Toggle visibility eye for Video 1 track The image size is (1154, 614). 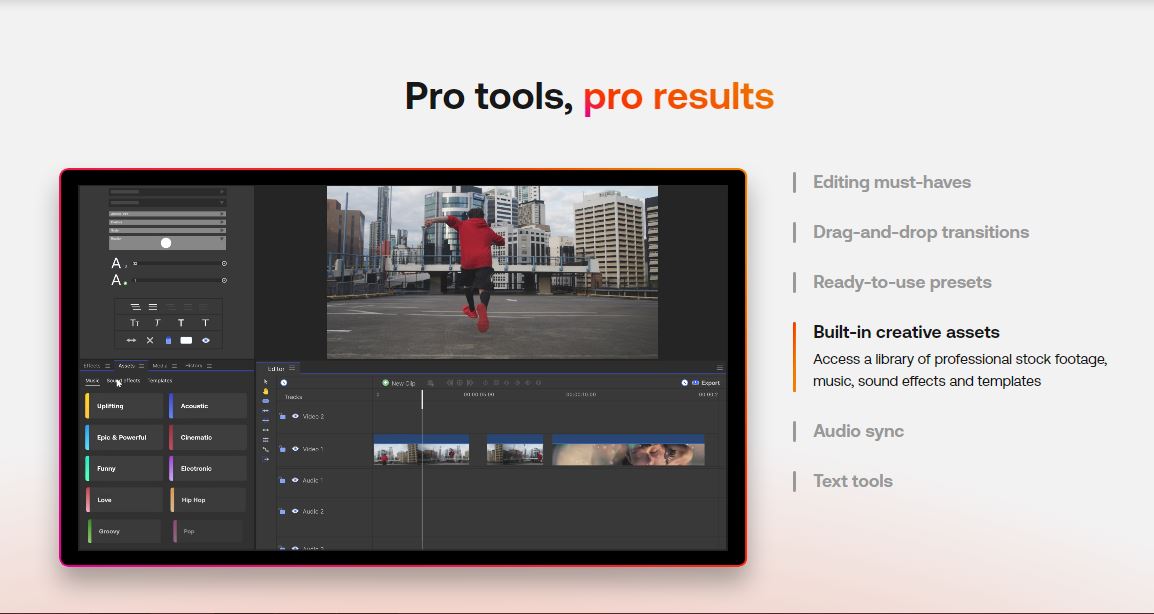click(295, 448)
